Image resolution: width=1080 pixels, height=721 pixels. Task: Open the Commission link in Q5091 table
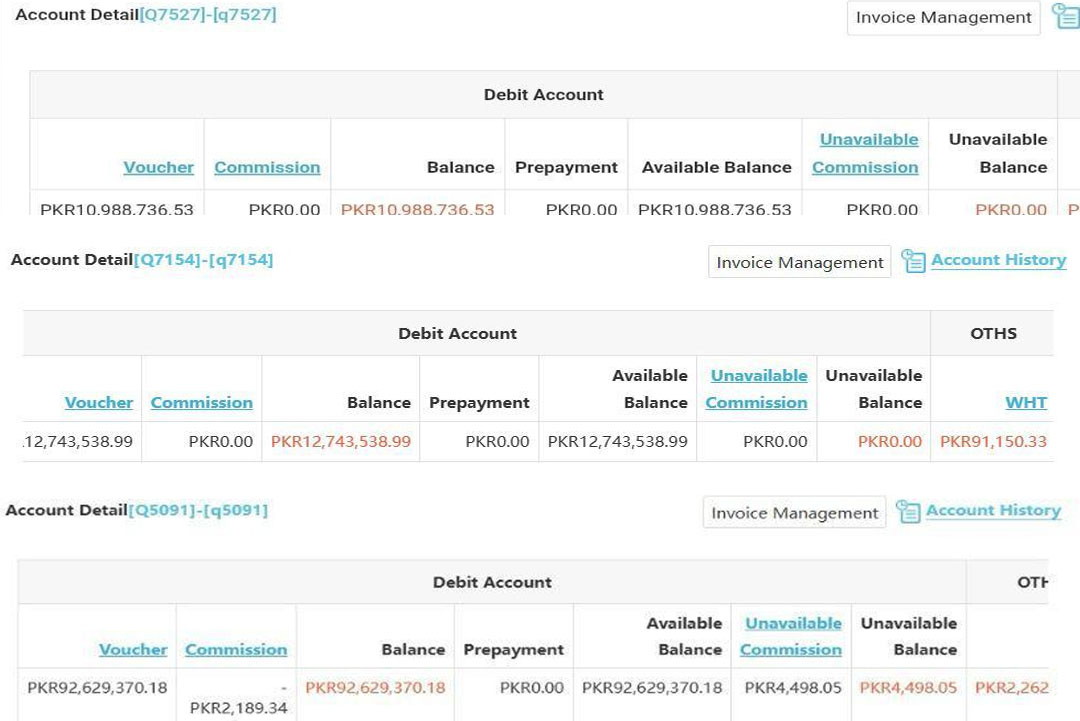pyautogui.click(x=236, y=649)
